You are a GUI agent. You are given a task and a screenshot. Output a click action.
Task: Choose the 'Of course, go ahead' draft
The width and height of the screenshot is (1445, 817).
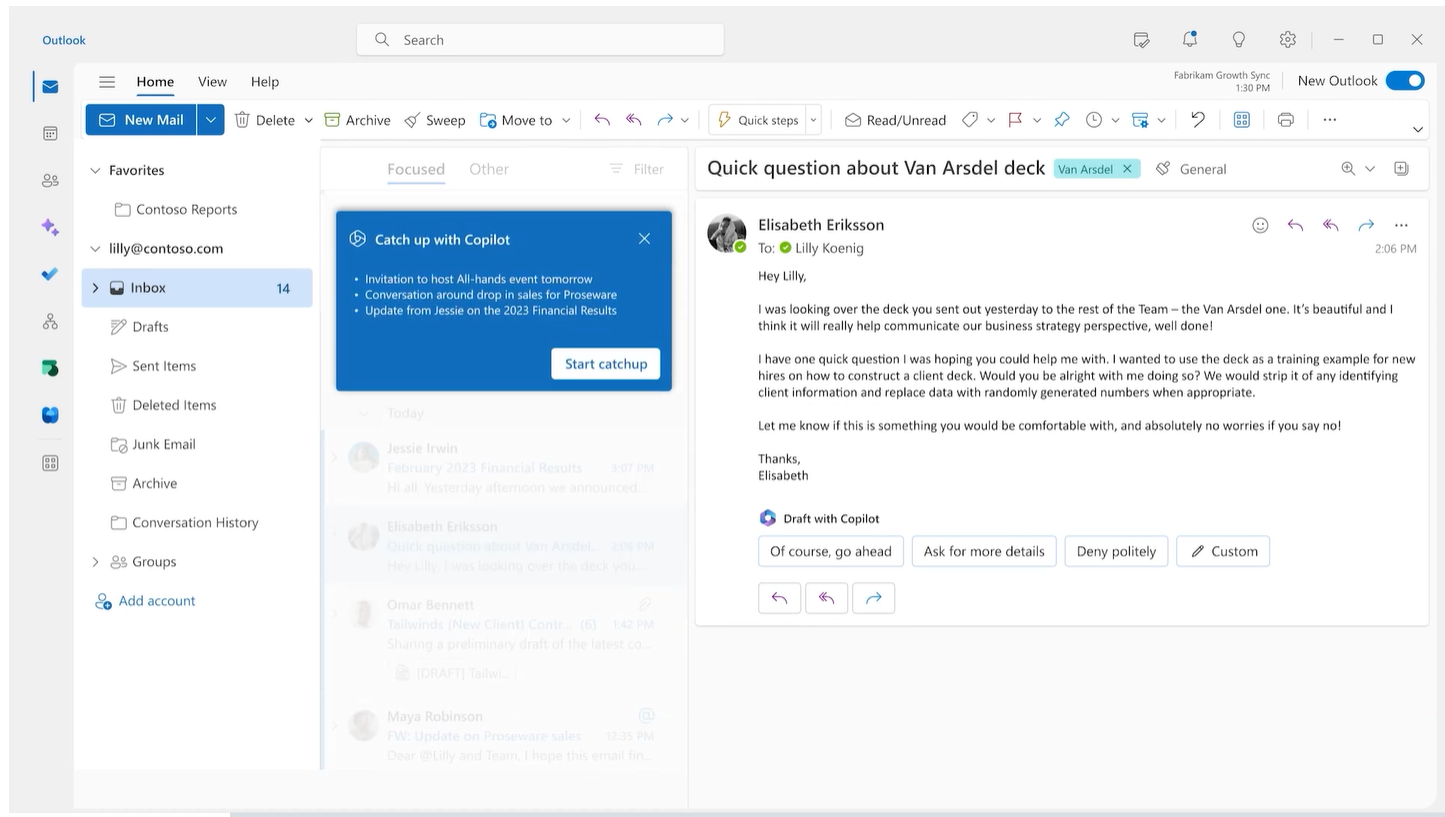point(831,551)
